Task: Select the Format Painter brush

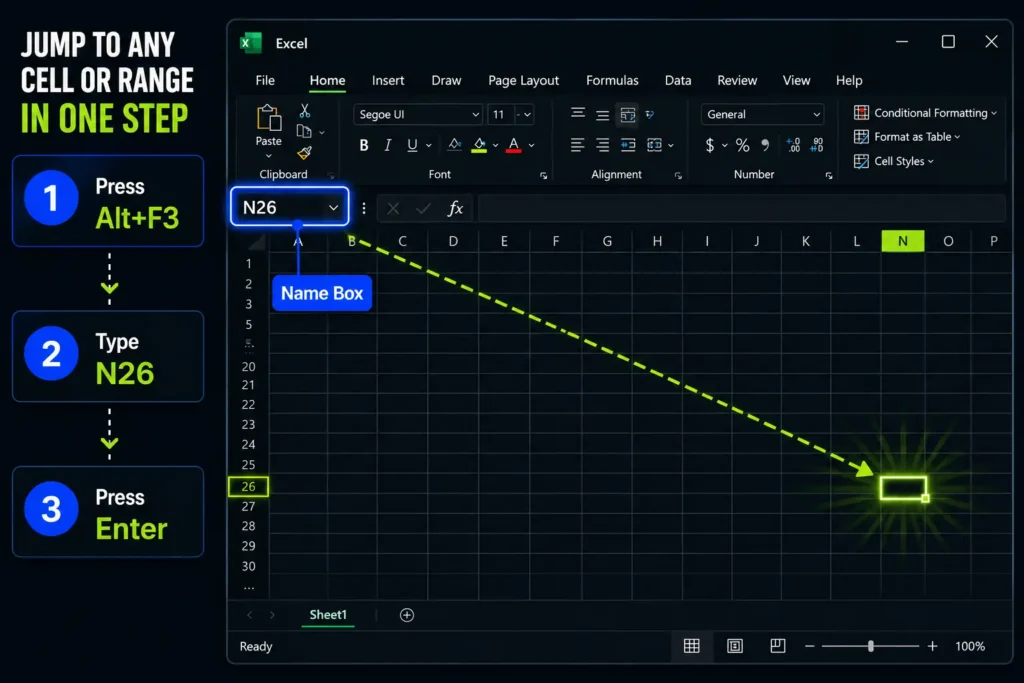Action: click(x=304, y=153)
